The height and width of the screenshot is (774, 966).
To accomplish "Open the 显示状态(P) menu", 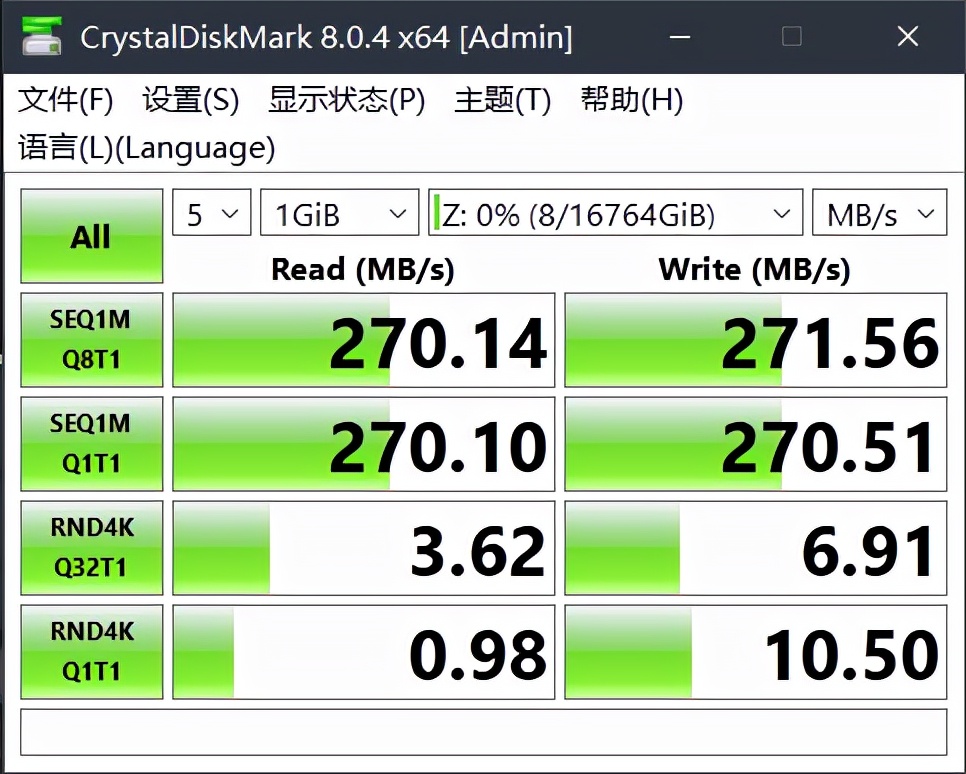I will [x=347, y=99].
